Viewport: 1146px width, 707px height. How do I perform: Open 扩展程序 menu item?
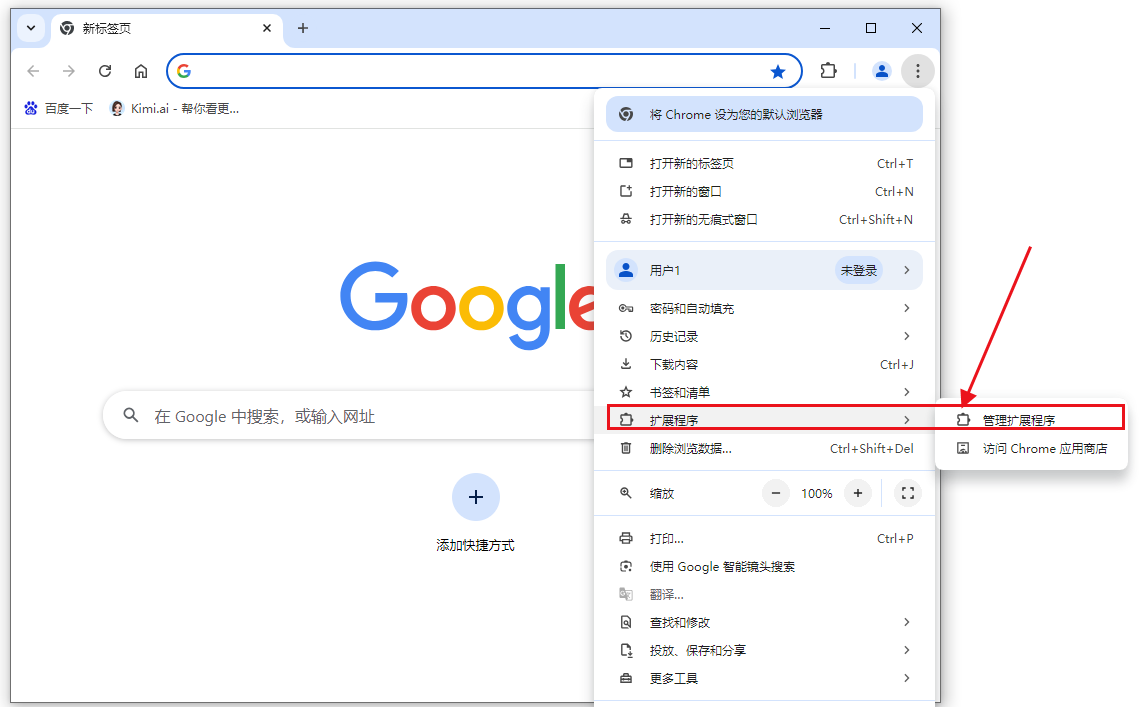click(x=764, y=420)
